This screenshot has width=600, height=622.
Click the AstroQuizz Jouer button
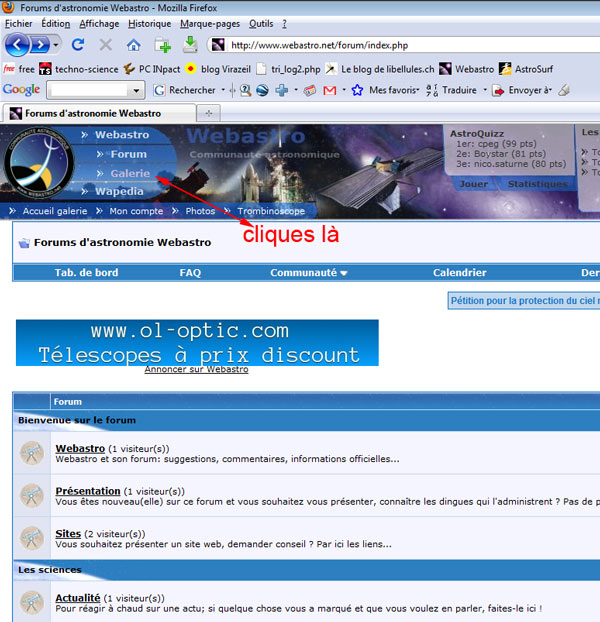click(473, 184)
